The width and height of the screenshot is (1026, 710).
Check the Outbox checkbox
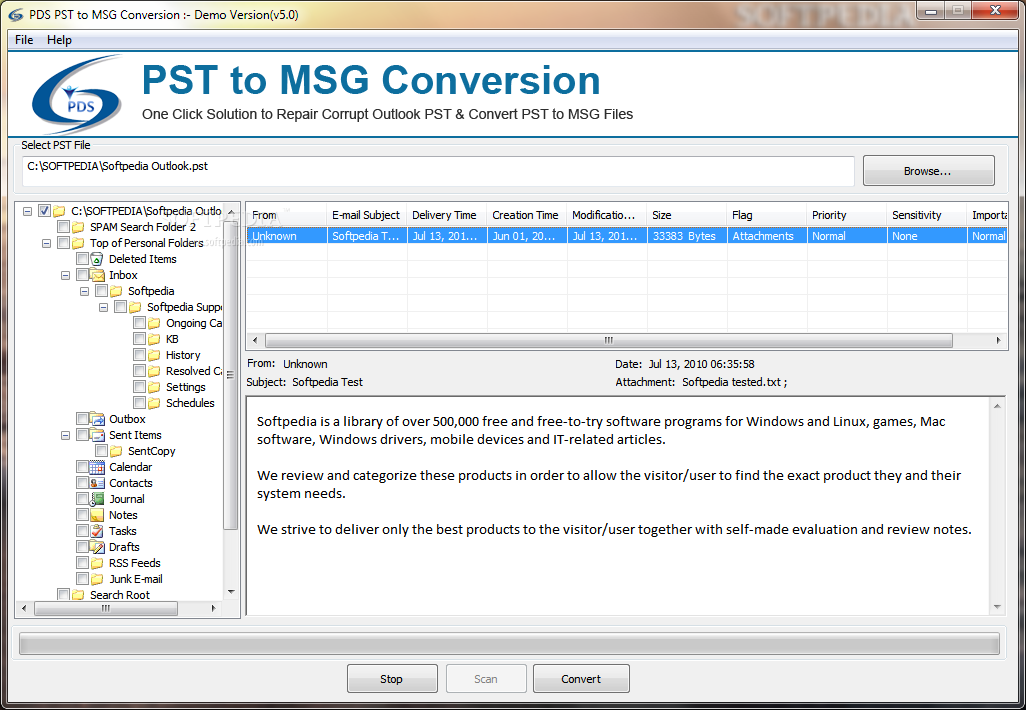[x=82, y=419]
